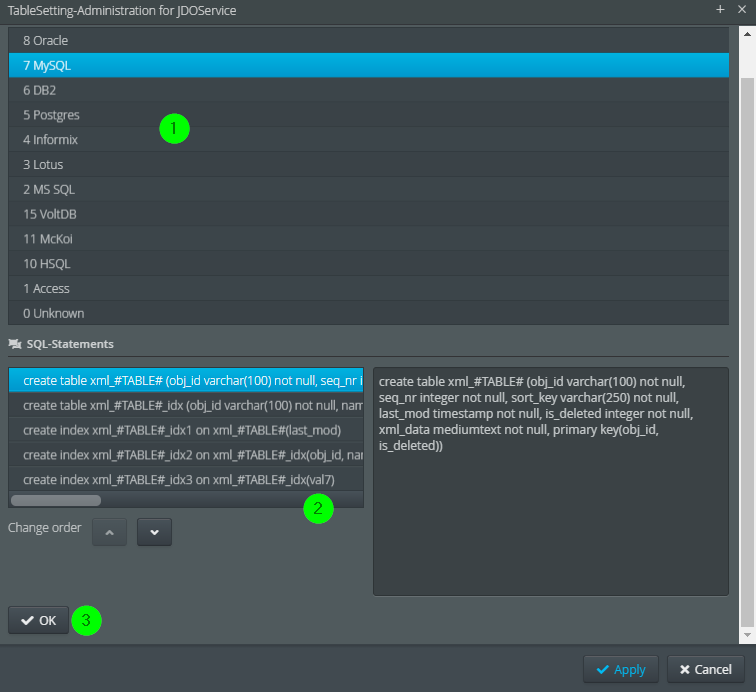Click the plus icon in title bar

click(x=720, y=9)
